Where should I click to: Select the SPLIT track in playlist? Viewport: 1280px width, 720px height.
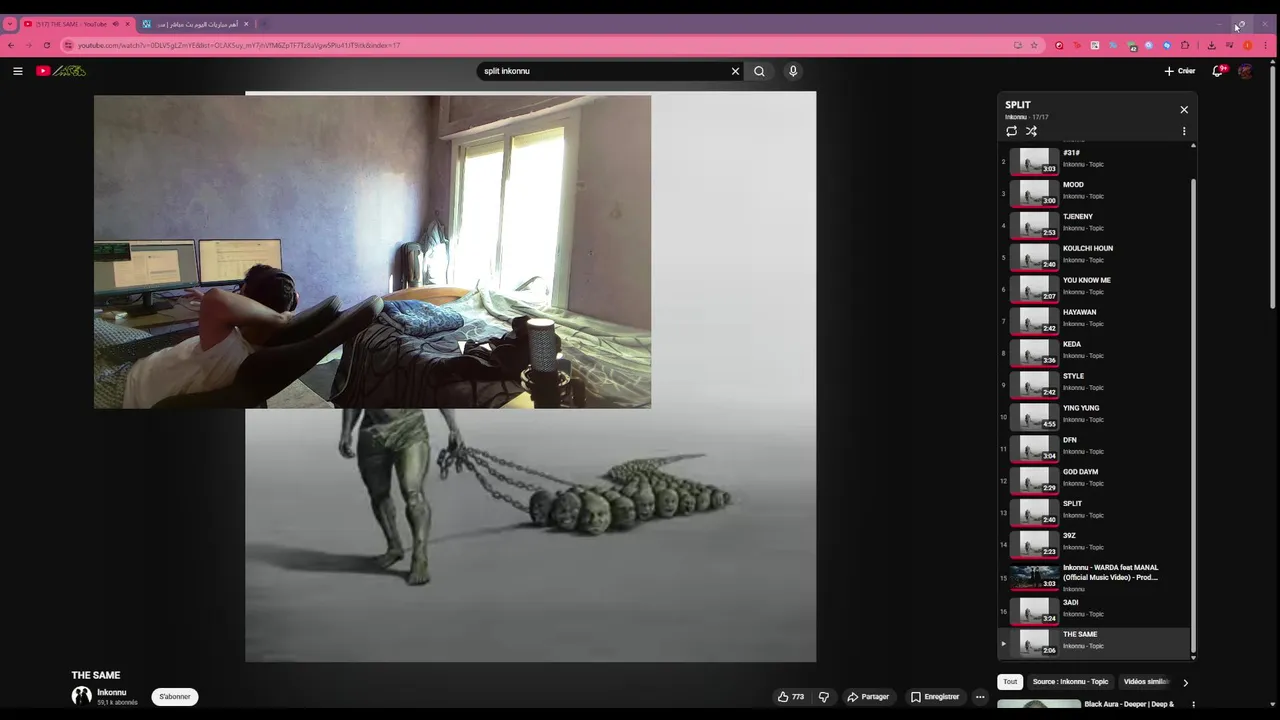point(1094,512)
